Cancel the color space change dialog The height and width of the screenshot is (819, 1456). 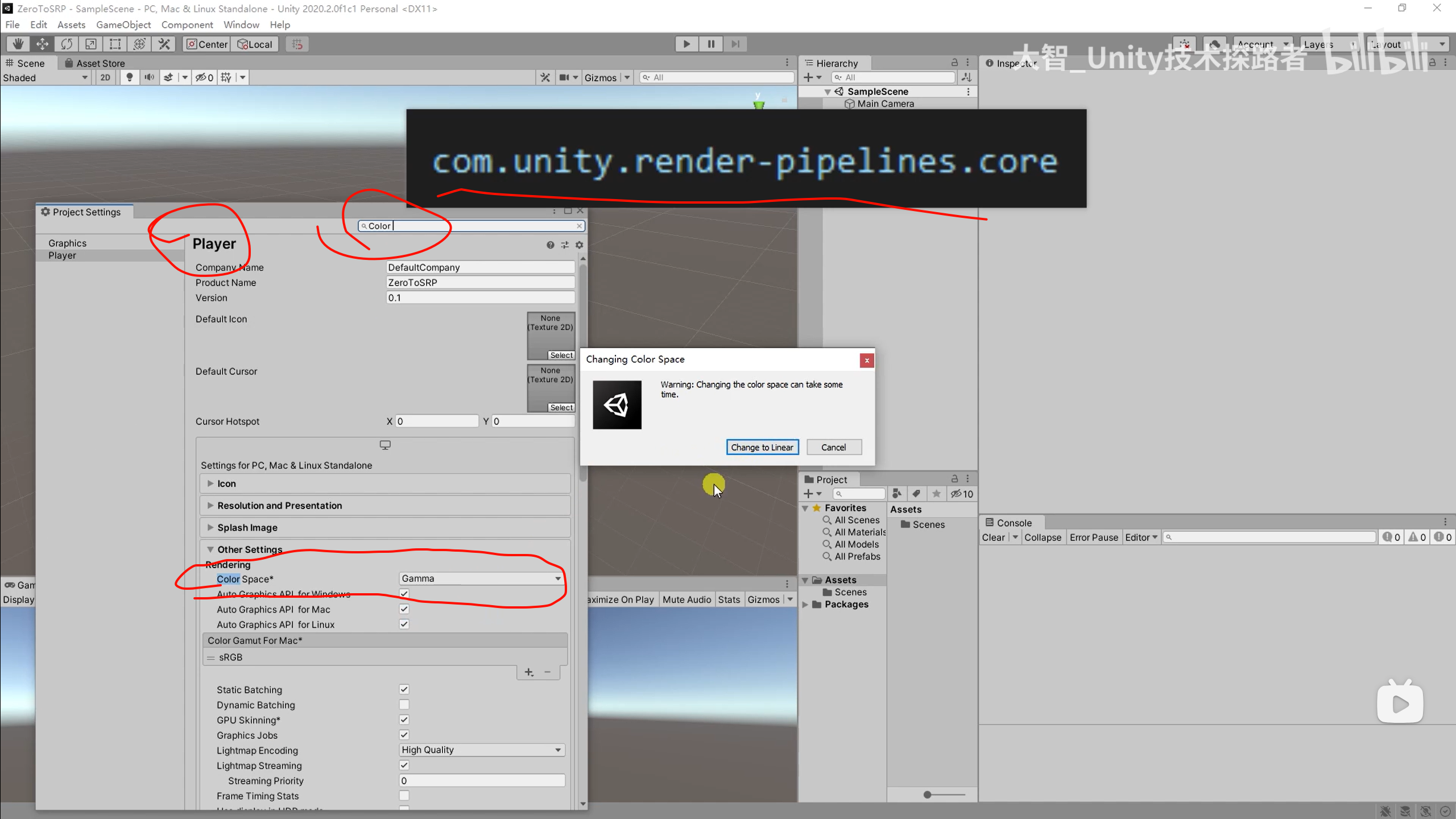(x=833, y=447)
